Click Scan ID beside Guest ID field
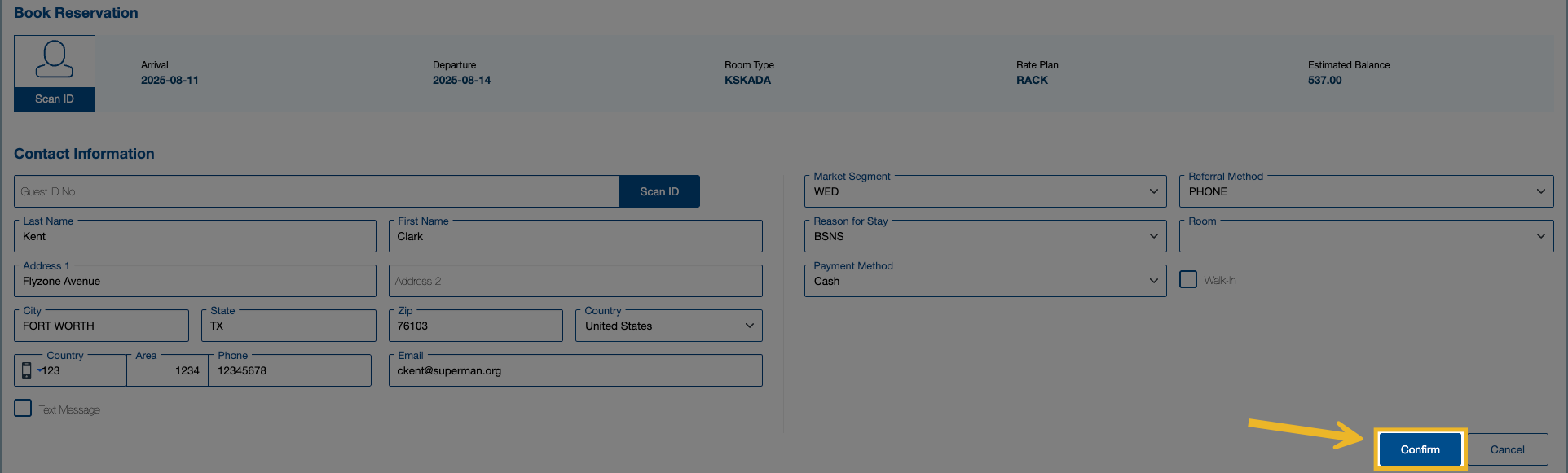This screenshot has width=1568, height=473. (658, 191)
